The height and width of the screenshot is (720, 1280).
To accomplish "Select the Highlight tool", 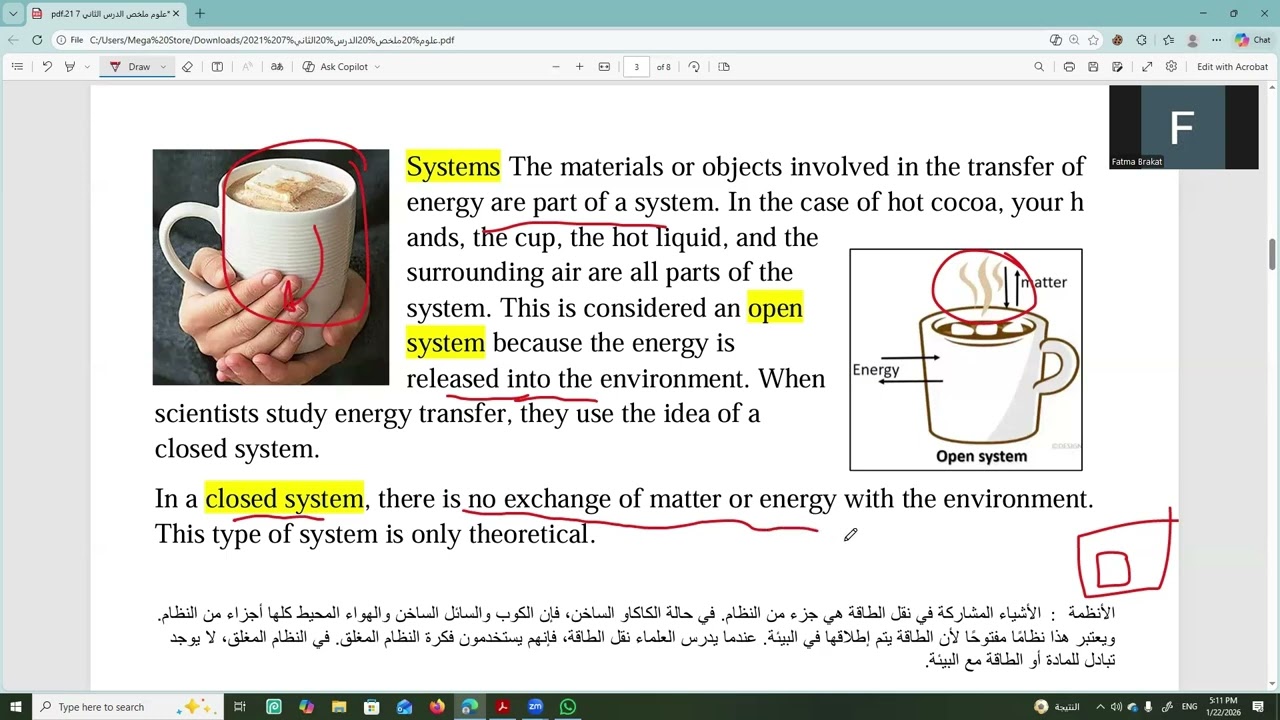I will tap(69, 67).
